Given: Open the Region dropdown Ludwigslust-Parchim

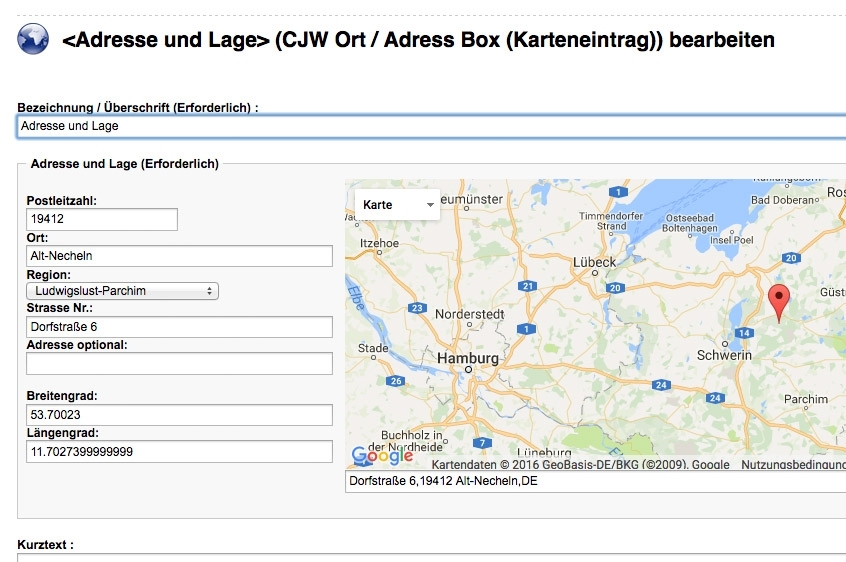Looking at the screenshot, I should pyautogui.click(x=122, y=291).
